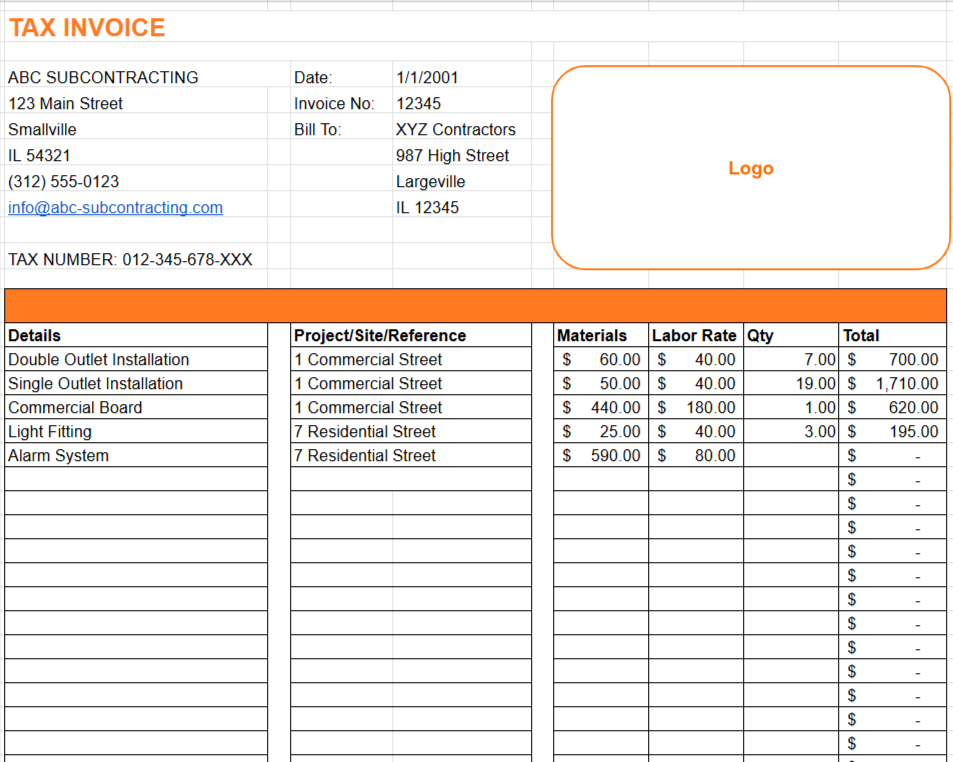This screenshot has width=953, height=762.
Task: Open the info@abc-subcontracting.com email link
Action: pyautogui.click(x=115, y=208)
